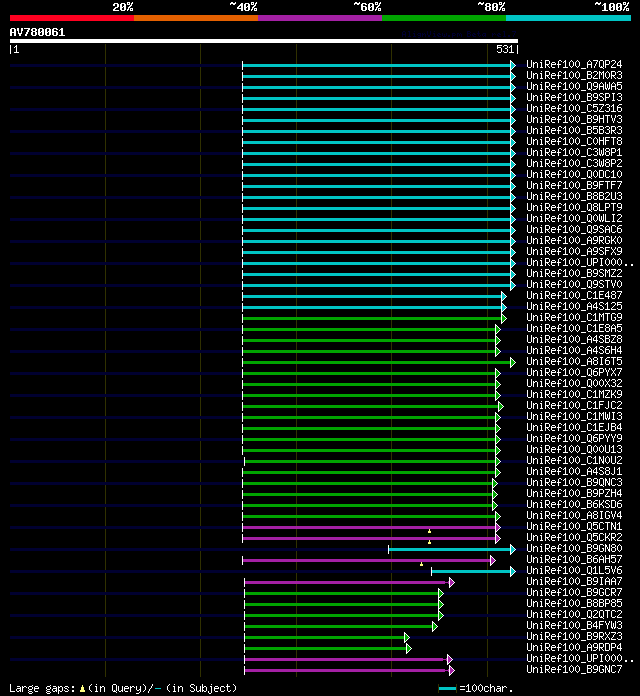Viewport: 640px width, 696px height.
Task: Click the UniRef100_B8B2U3 label
Action: [574, 196]
